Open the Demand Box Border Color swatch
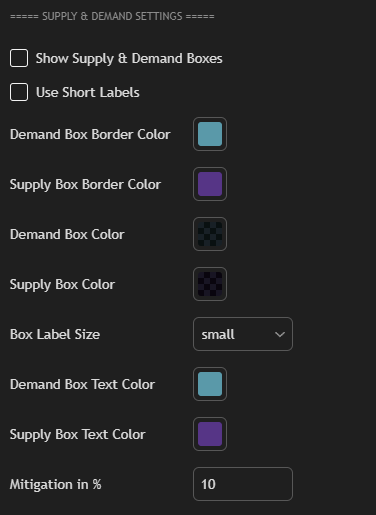 coord(210,134)
